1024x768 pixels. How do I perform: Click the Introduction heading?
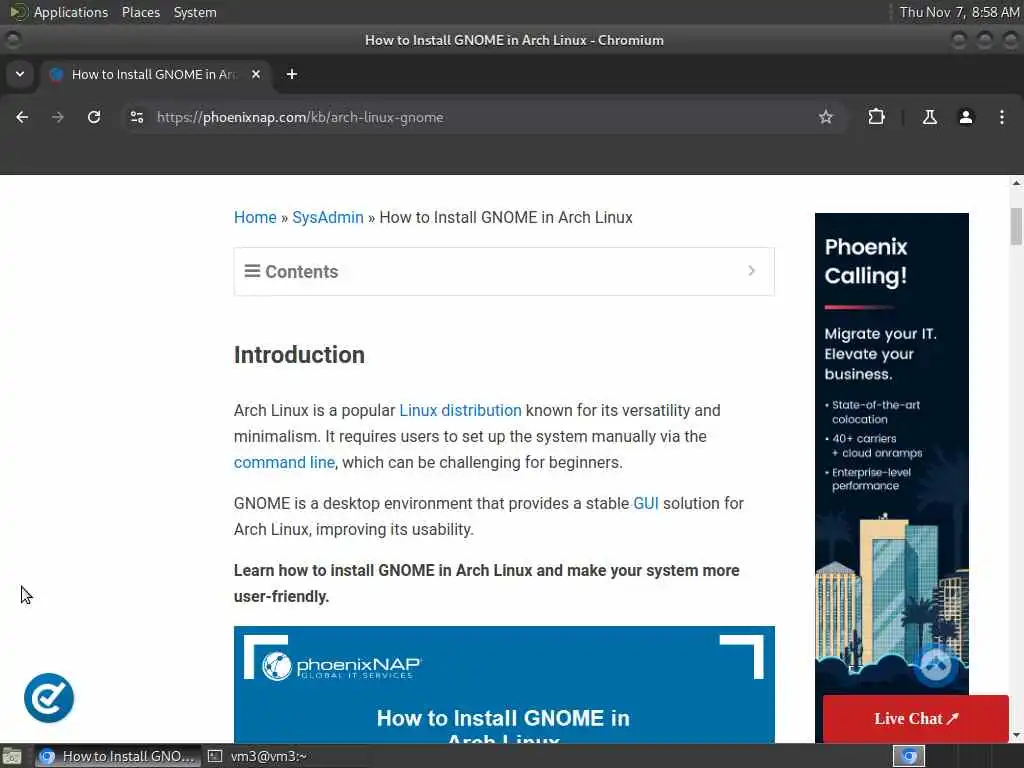point(299,355)
